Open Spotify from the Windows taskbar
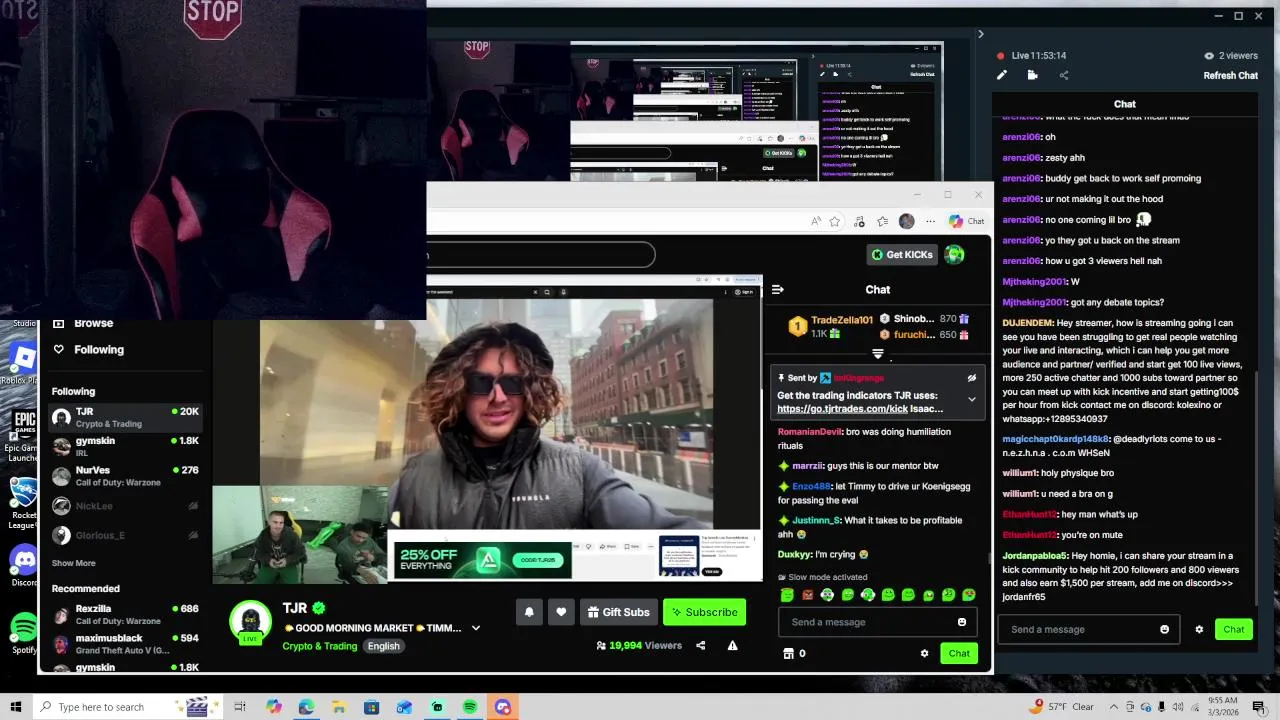 (470, 707)
